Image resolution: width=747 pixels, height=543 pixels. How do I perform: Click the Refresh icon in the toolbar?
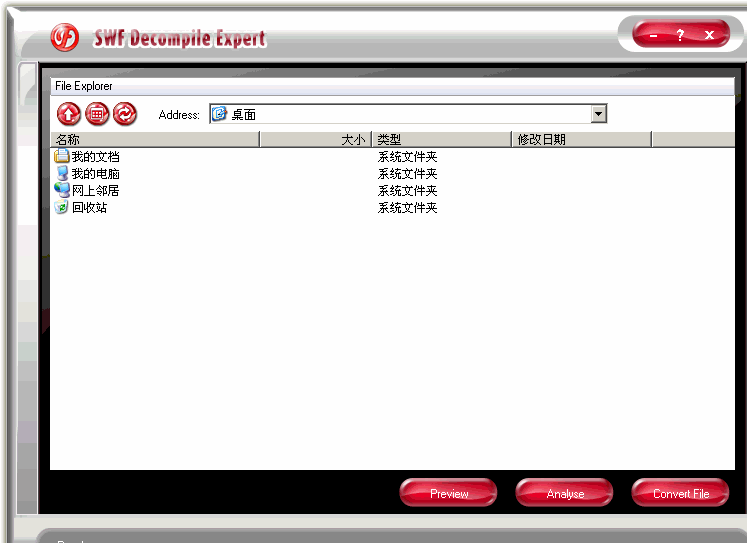pyautogui.click(x=124, y=114)
